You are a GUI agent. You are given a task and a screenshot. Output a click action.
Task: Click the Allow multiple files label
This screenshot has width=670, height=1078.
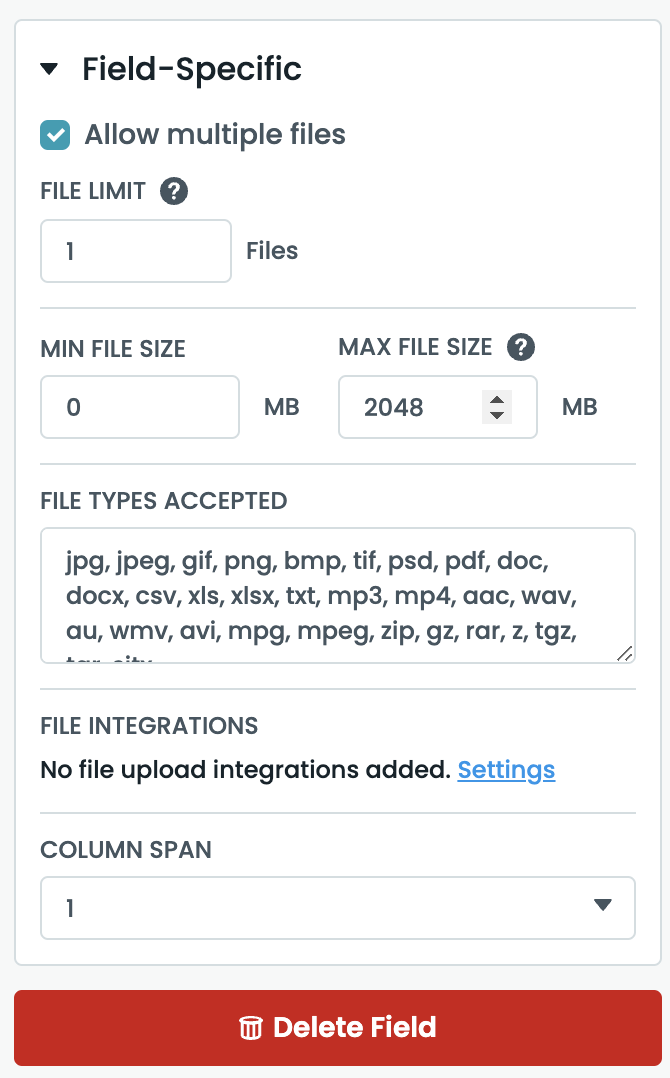point(215,135)
